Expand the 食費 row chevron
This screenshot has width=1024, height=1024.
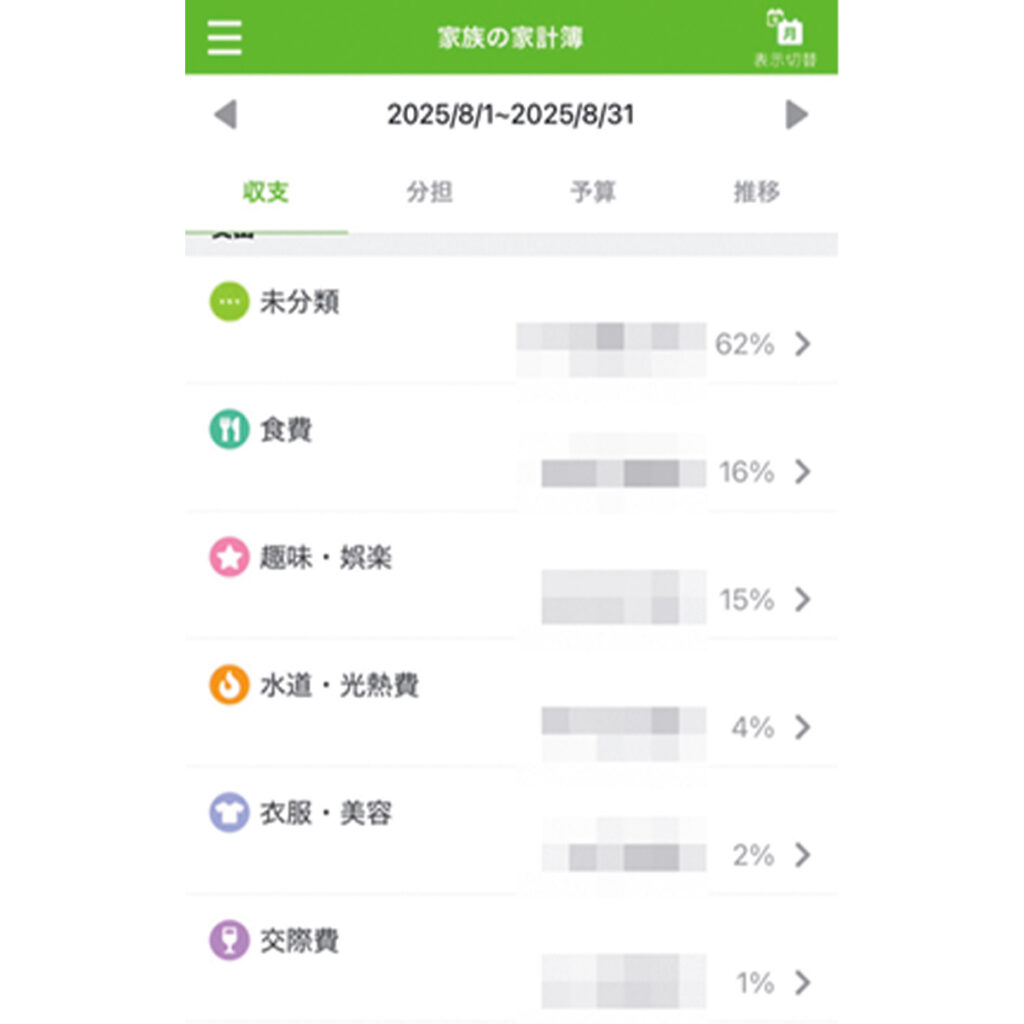(x=802, y=472)
